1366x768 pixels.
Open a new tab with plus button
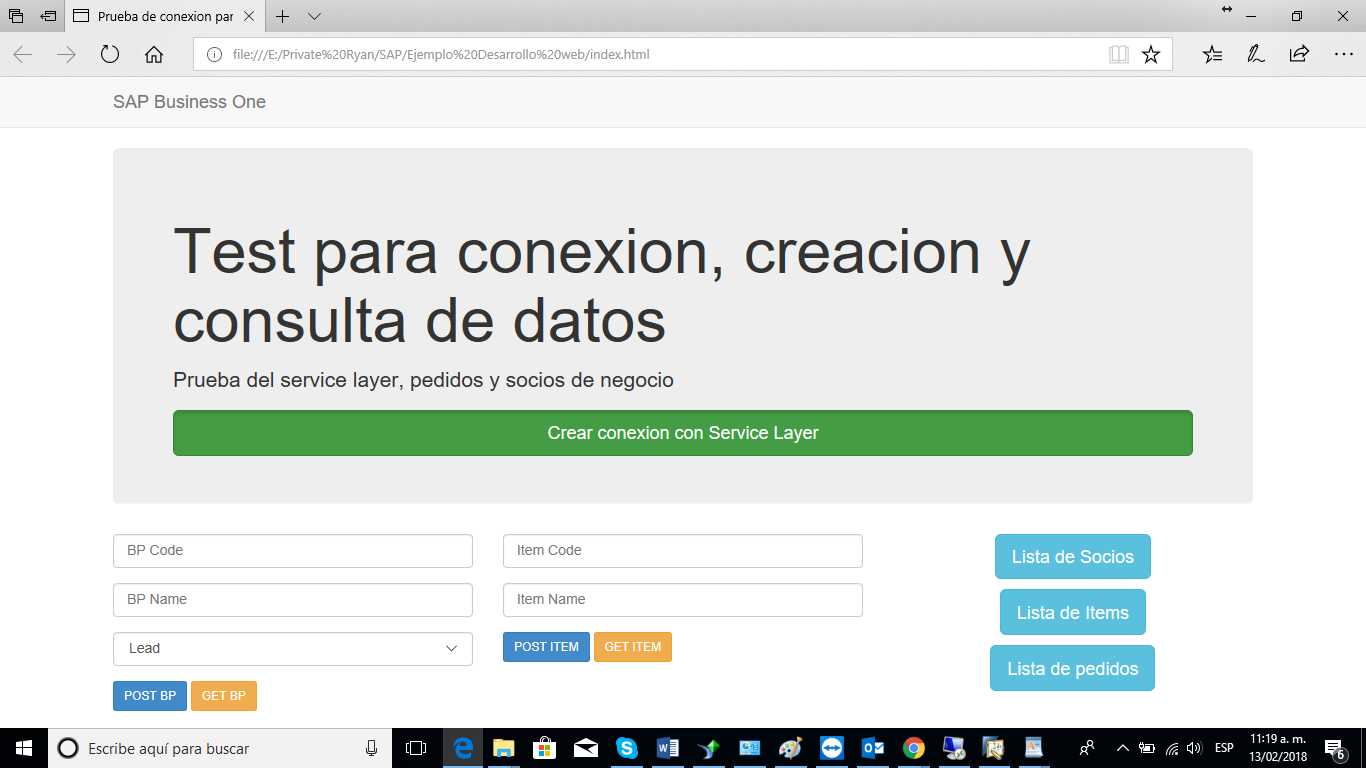(283, 16)
